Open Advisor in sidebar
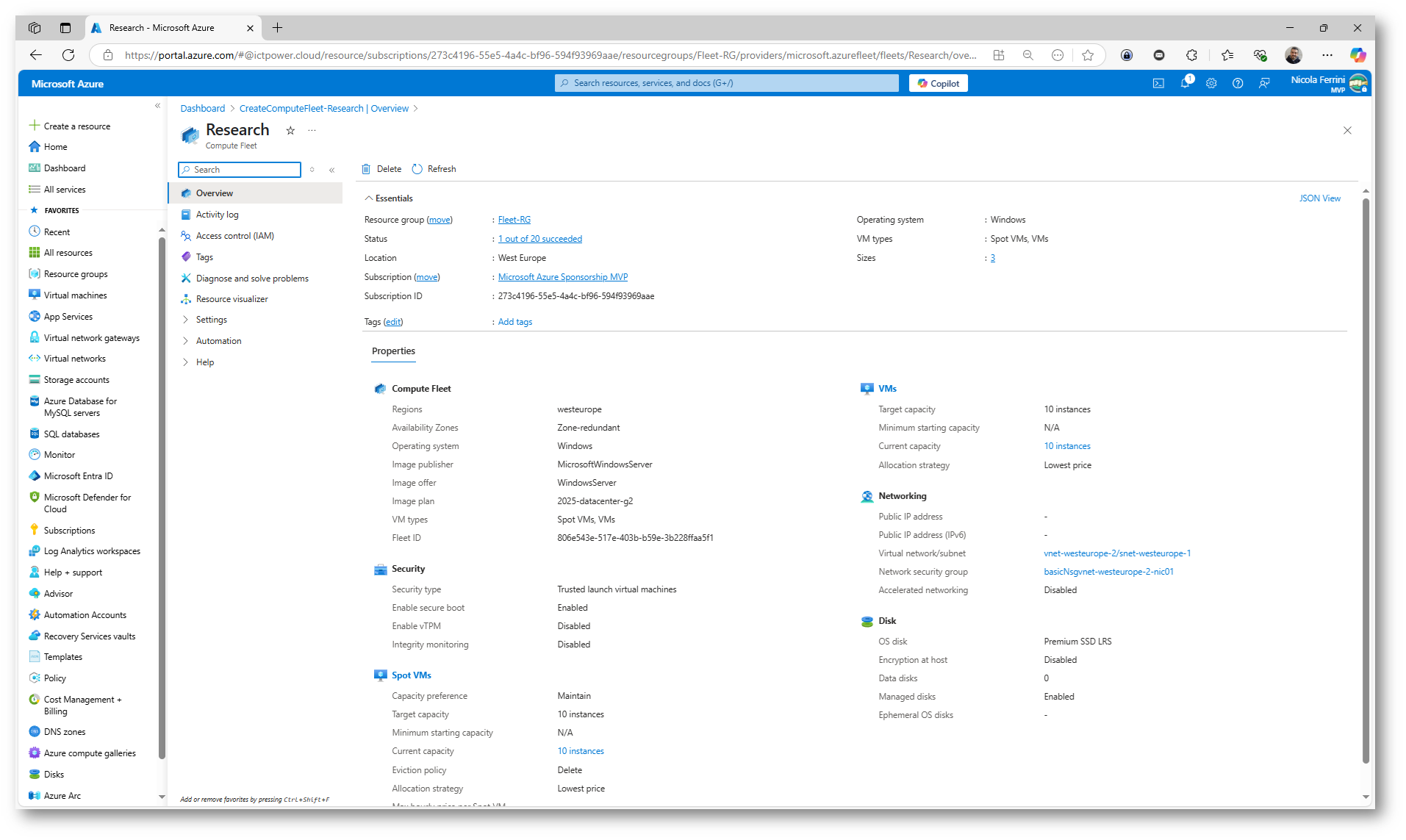This screenshot has height=840, width=1406. (51, 594)
